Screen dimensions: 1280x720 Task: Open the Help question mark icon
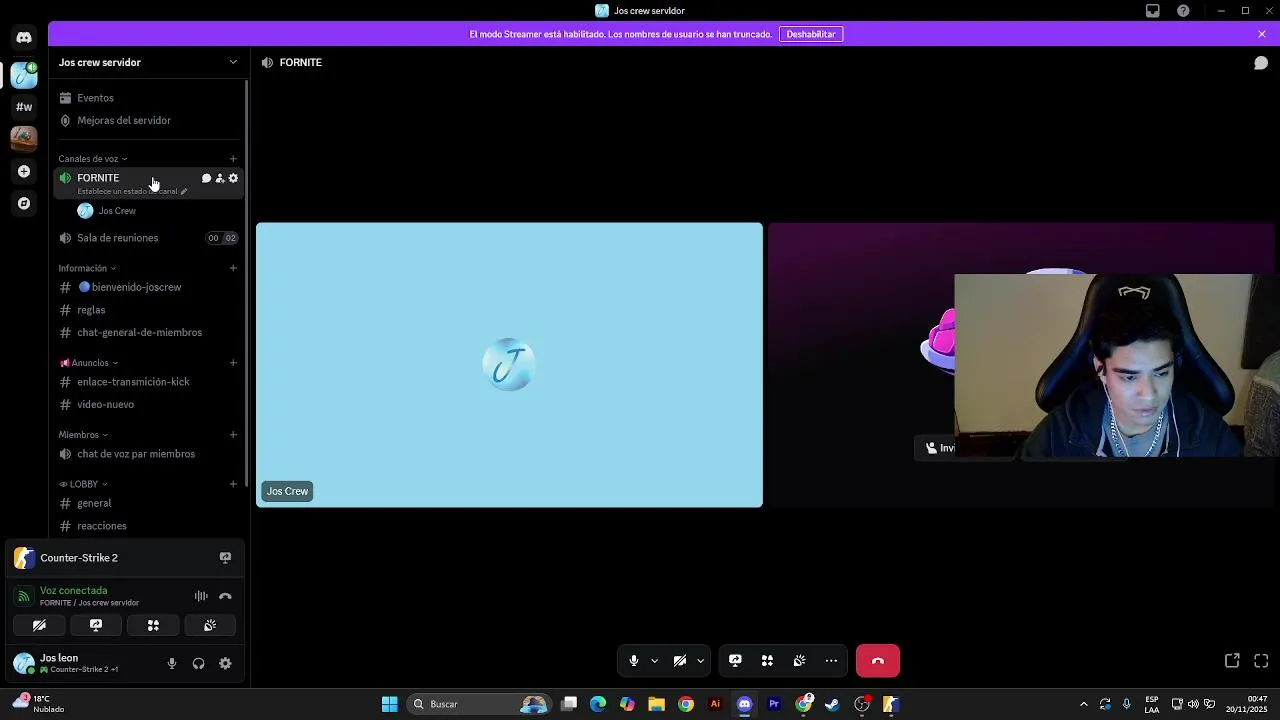1184,11
